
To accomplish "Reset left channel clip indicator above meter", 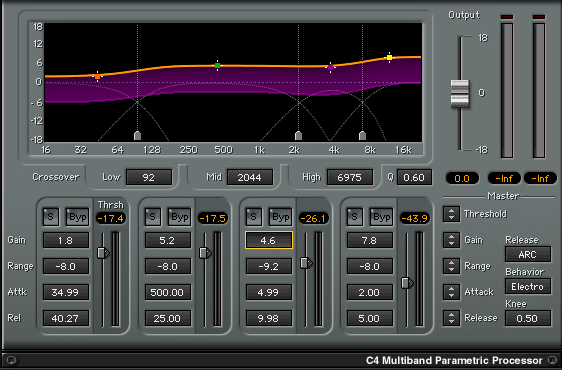I will [x=507, y=17].
